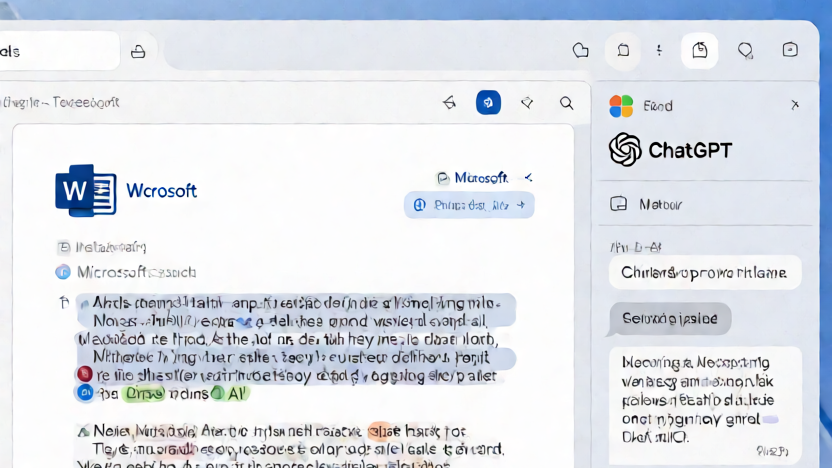Click the copy pages icon in toolbar
The image size is (832, 468).
(623, 50)
